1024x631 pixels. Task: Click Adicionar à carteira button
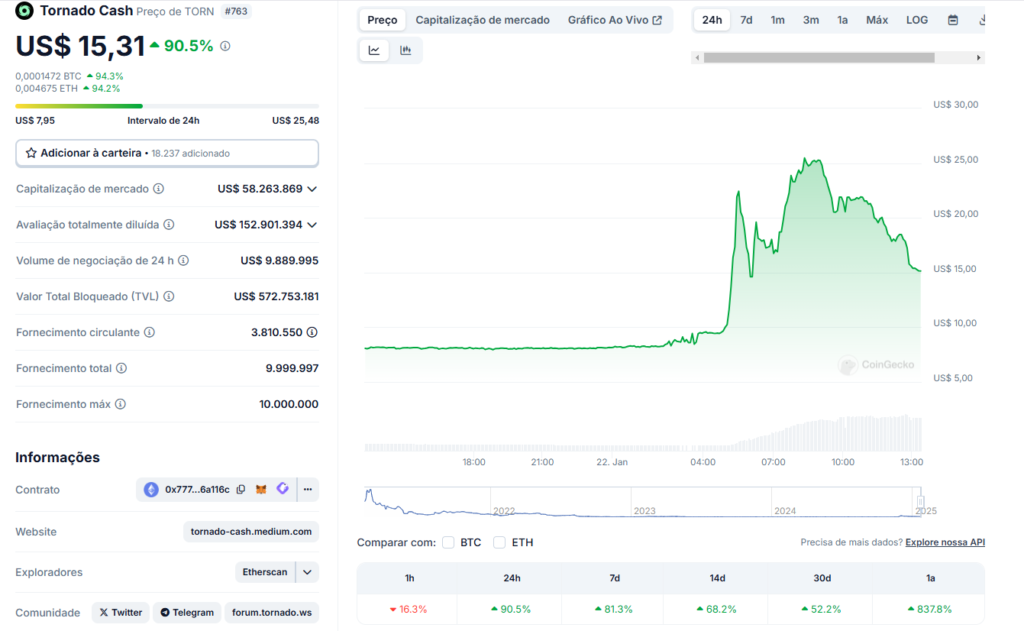167,153
